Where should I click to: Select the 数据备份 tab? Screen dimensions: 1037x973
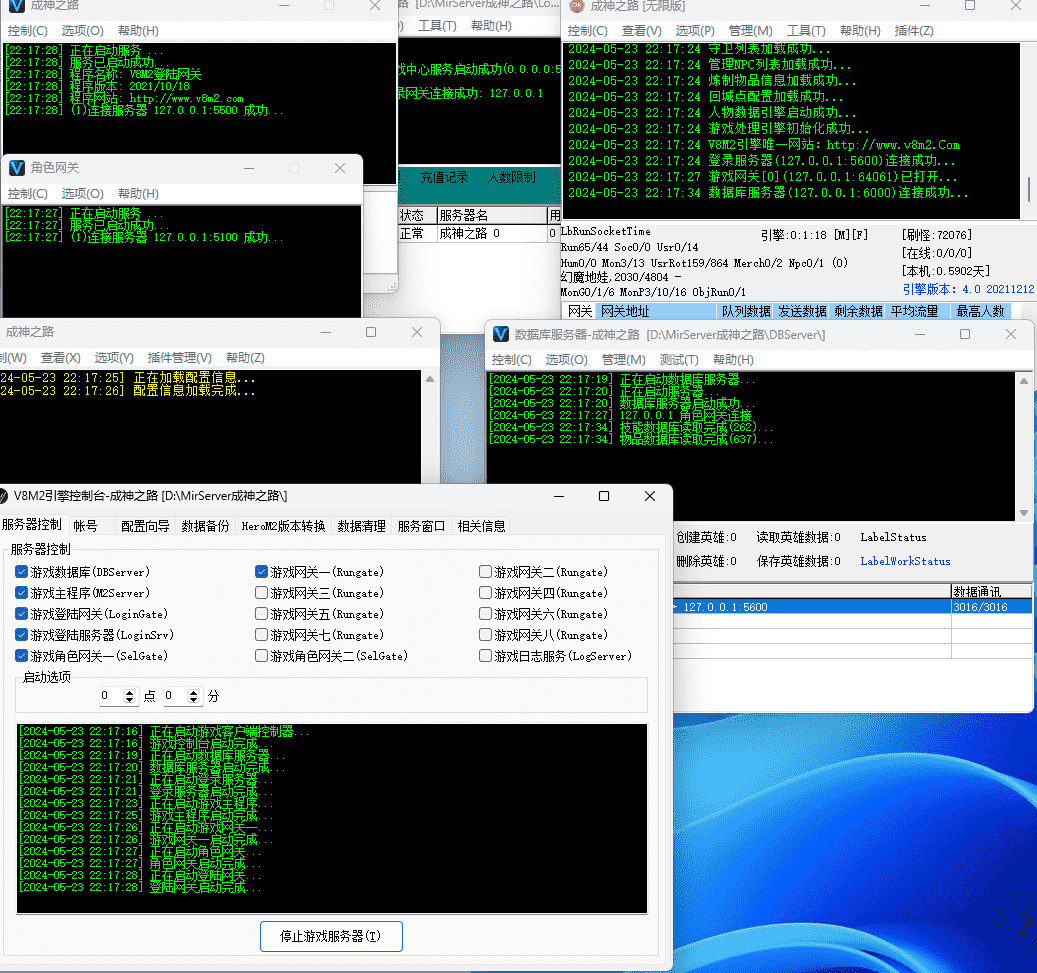(205, 527)
